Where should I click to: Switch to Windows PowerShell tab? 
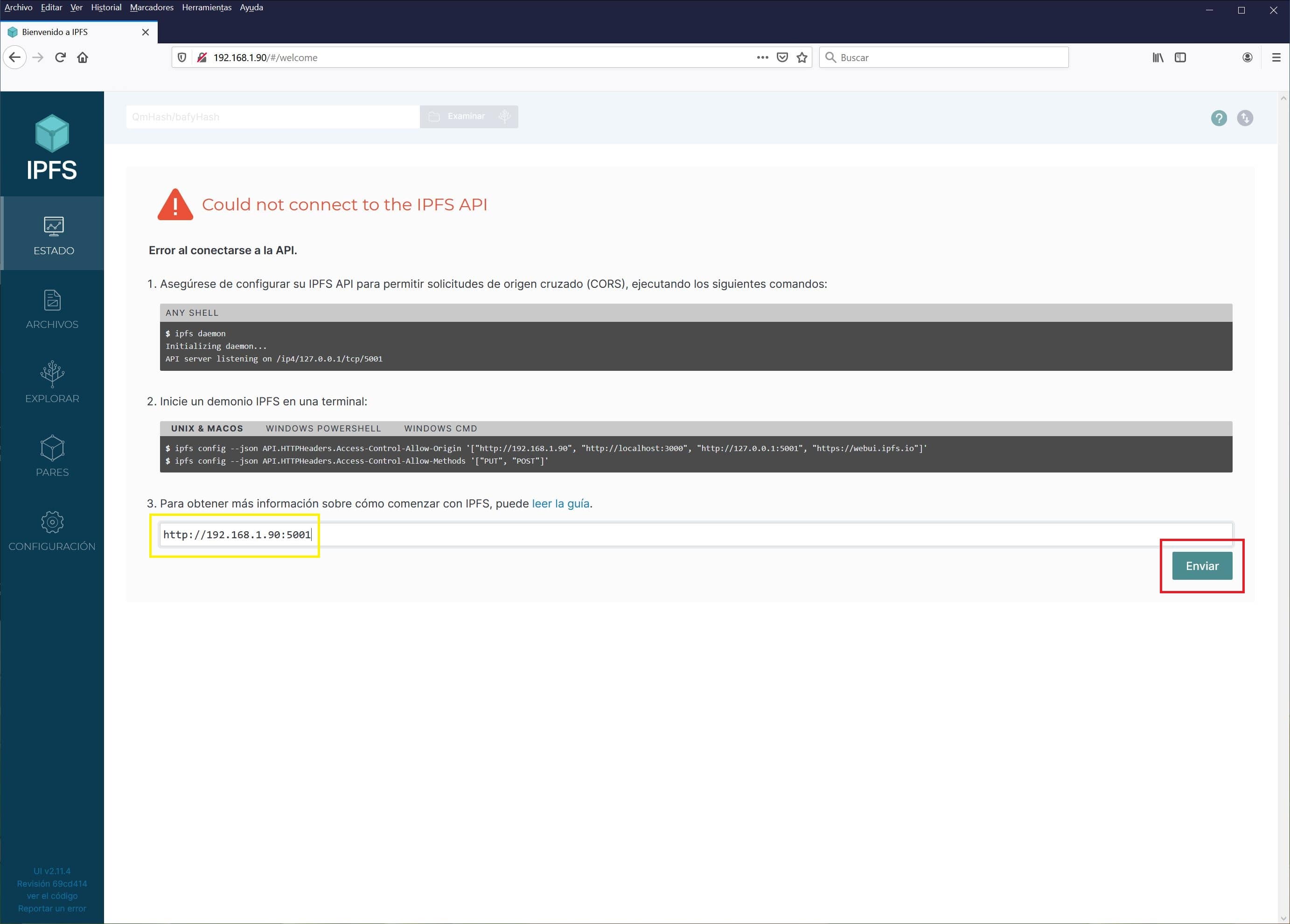[323, 428]
